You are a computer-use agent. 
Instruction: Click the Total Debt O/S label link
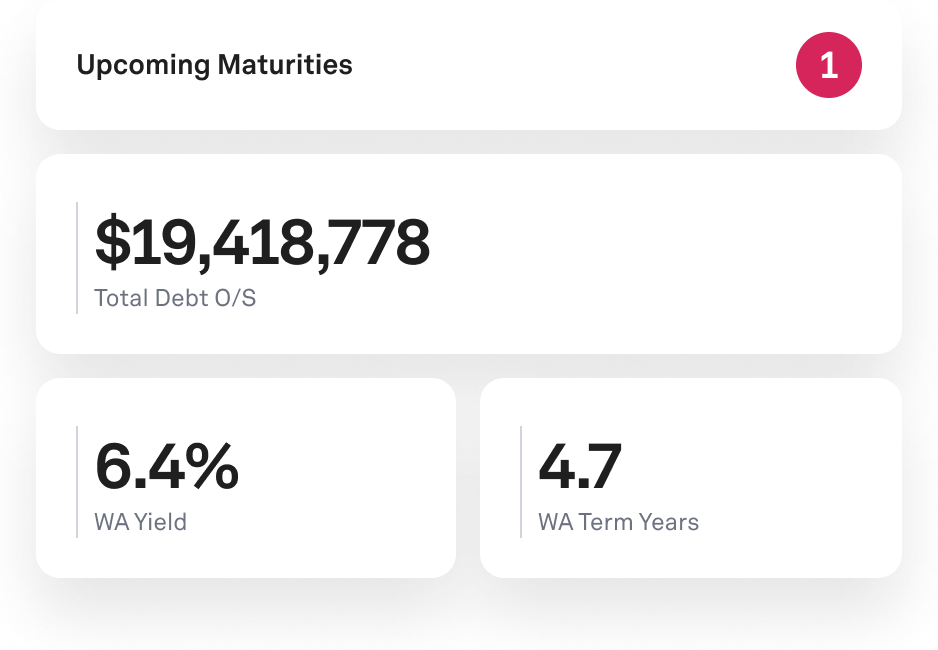(175, 297)
